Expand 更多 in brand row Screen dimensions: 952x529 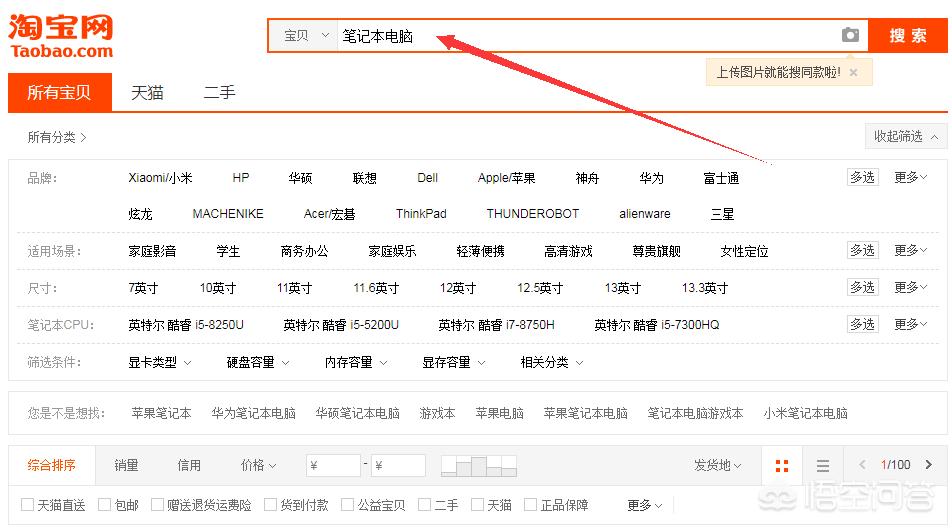[910, 177]
